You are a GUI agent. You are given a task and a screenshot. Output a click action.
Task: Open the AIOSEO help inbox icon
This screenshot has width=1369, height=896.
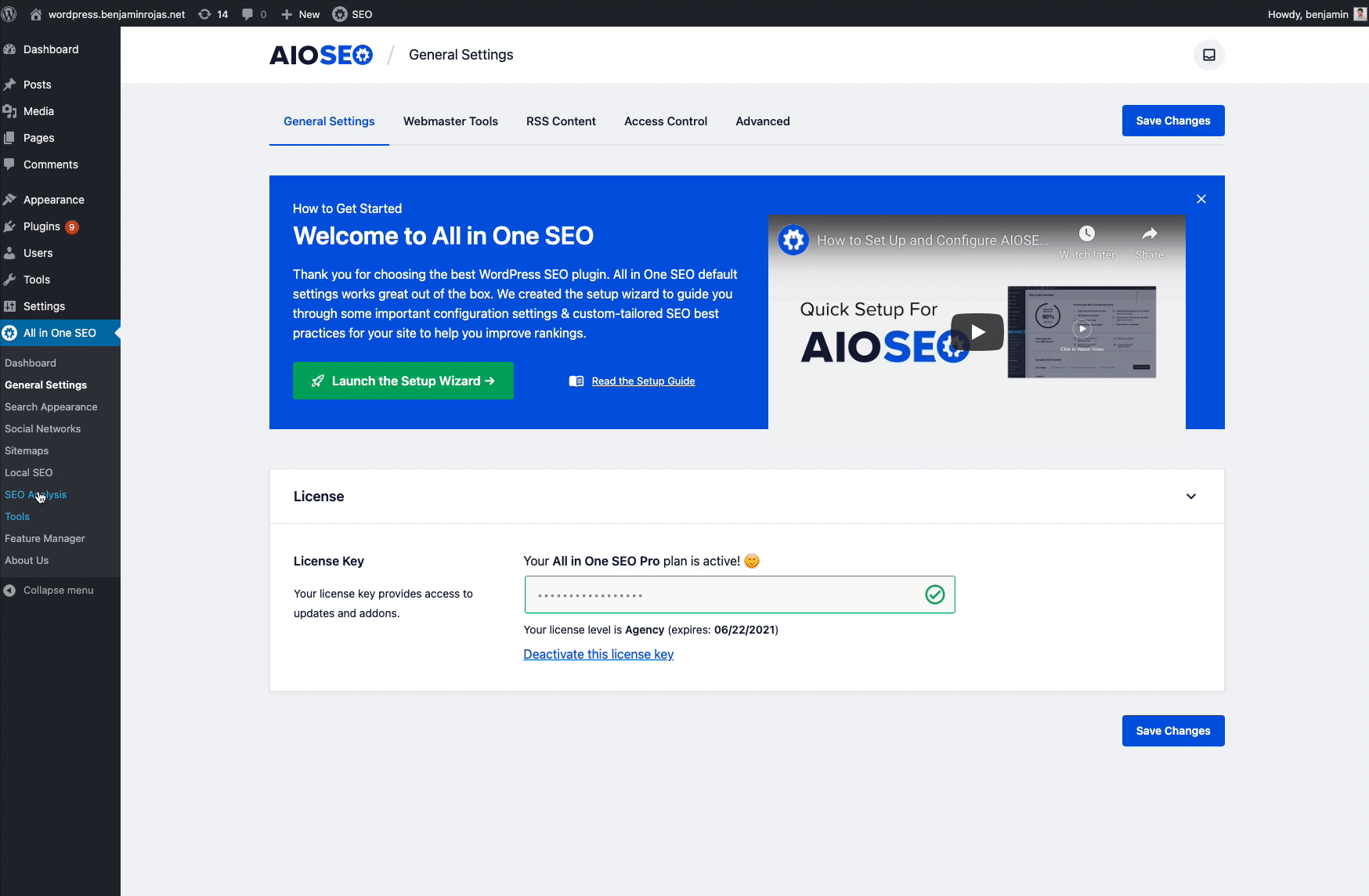click(1208, 55)
